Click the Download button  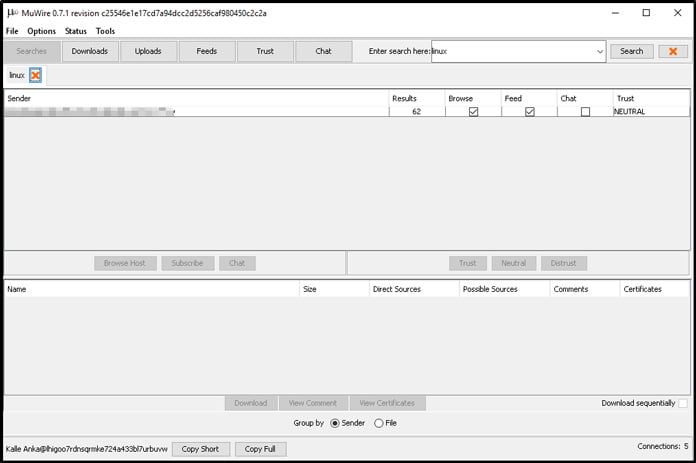(251, 403)
